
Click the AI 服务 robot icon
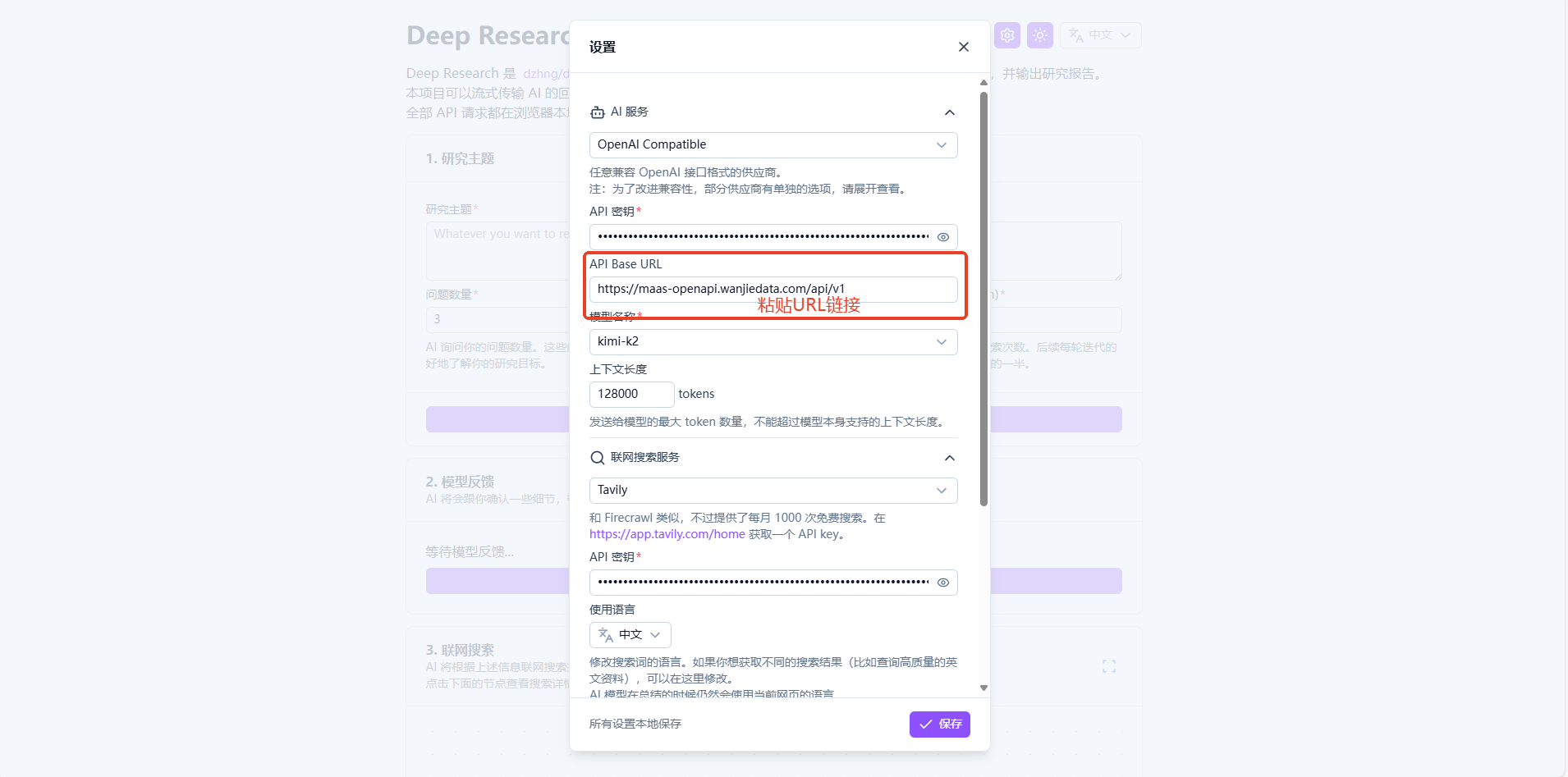tap(598, 112)
